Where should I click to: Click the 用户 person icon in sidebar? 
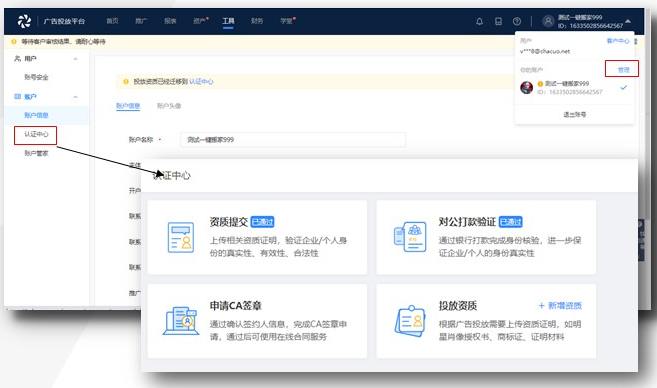coord(17,59)
